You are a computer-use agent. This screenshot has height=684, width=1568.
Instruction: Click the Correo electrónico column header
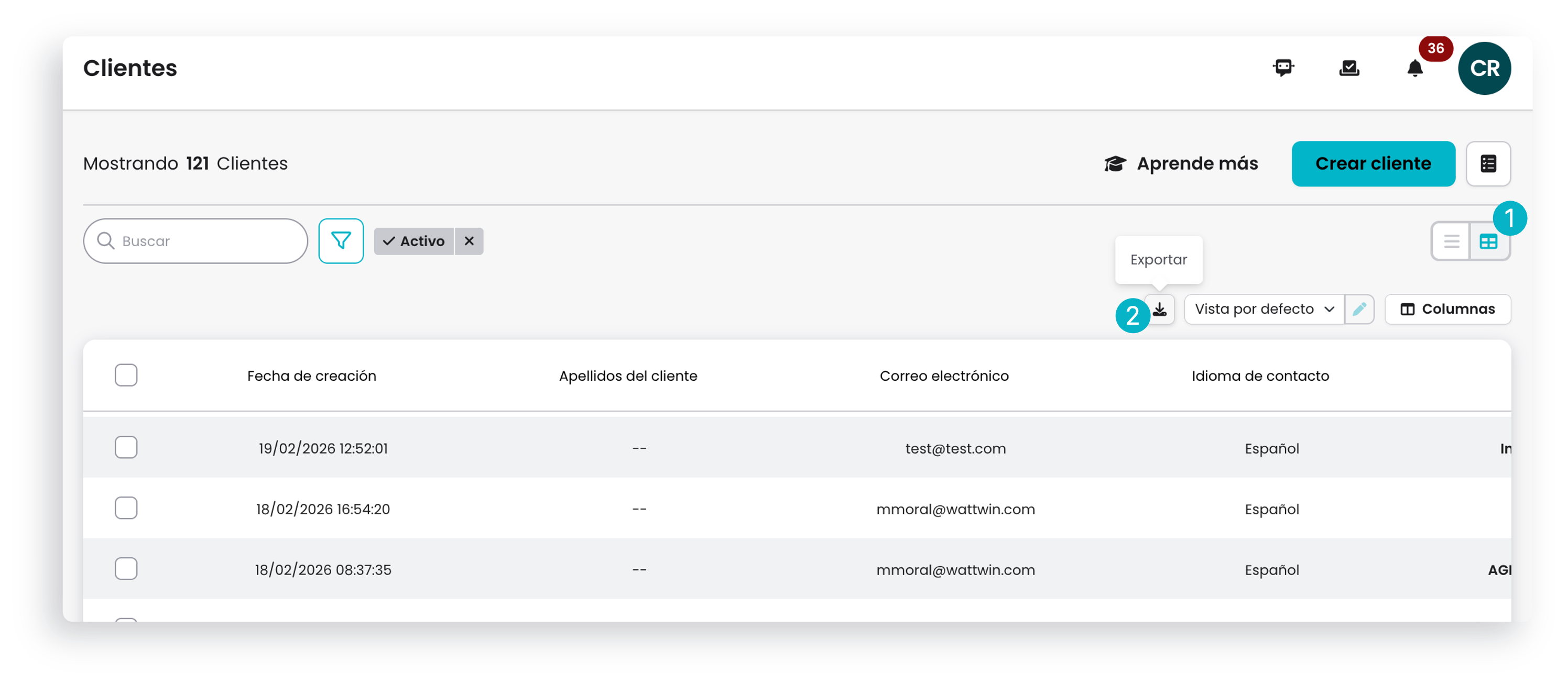coord(944,376)
